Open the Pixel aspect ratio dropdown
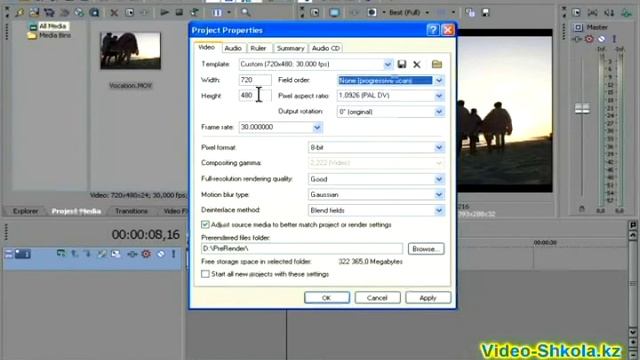This screenshot has width=640, height=360. coord(439,96)
